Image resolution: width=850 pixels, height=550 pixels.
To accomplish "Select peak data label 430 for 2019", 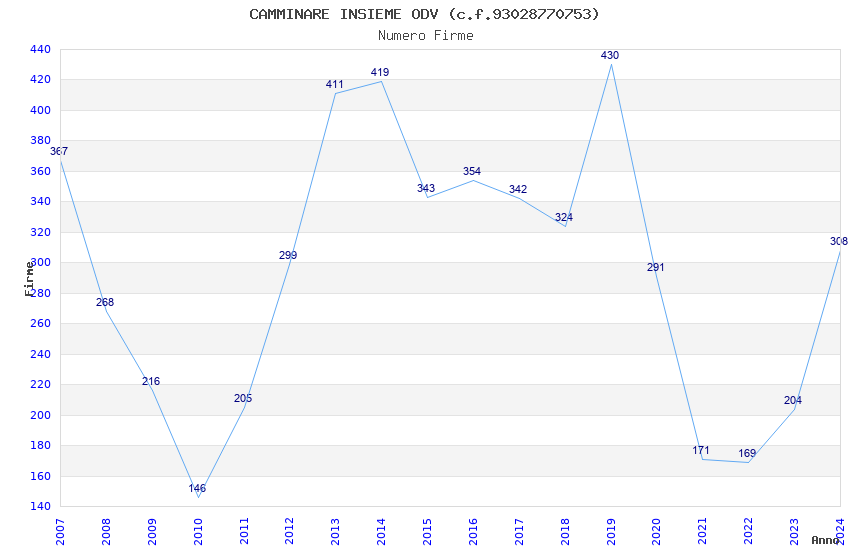I will pos(610,55).
